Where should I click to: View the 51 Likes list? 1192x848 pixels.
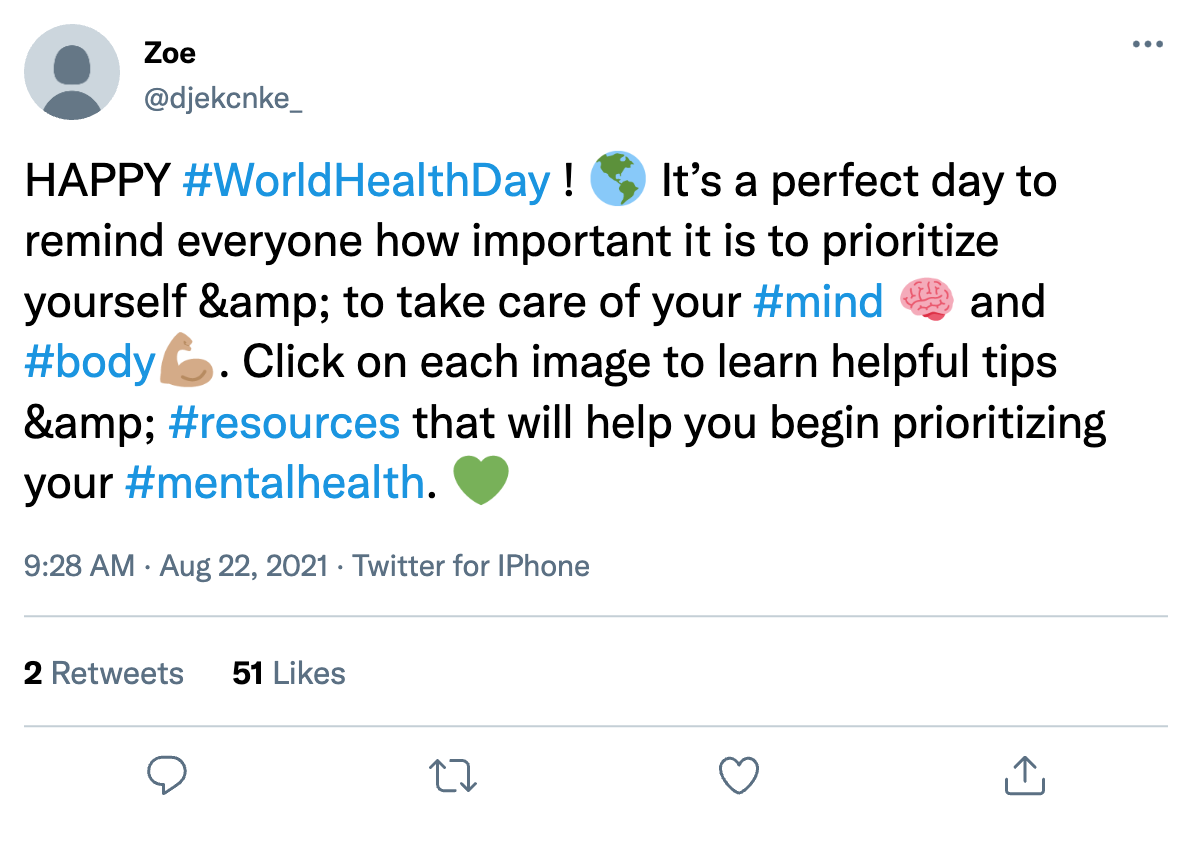point(289,673)
